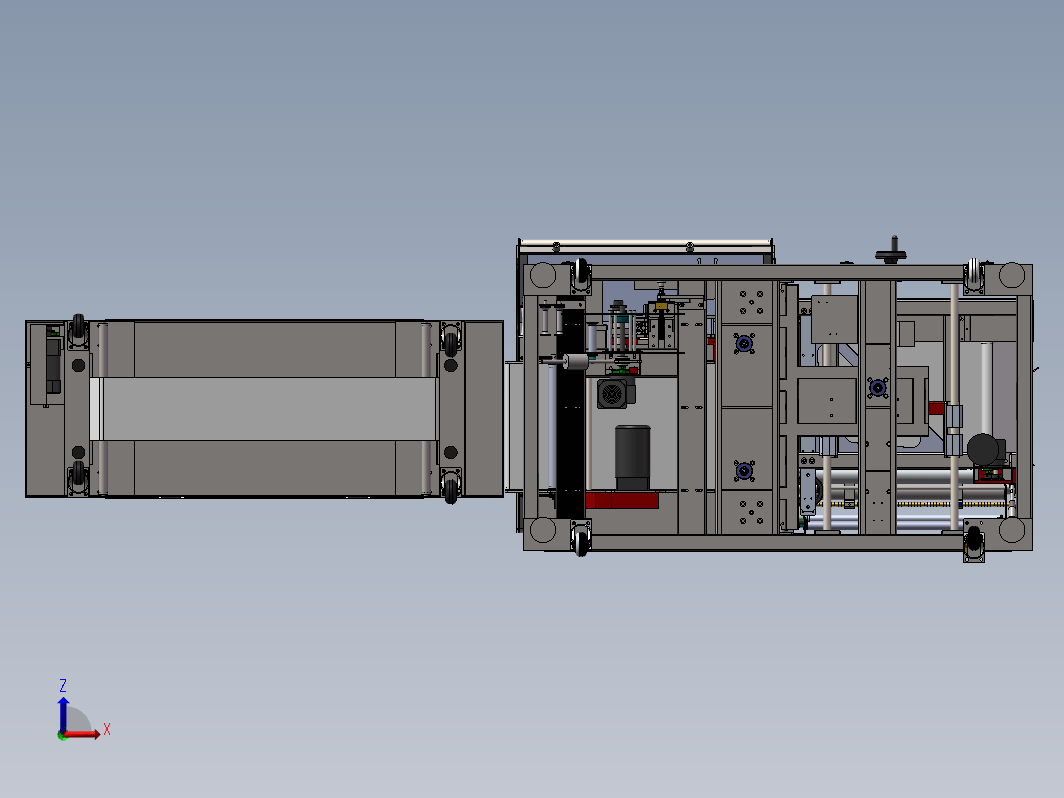Select round black motor at right side
Image resolution: width=1064 pixels, height=798 pixels.
coord(983,449)
